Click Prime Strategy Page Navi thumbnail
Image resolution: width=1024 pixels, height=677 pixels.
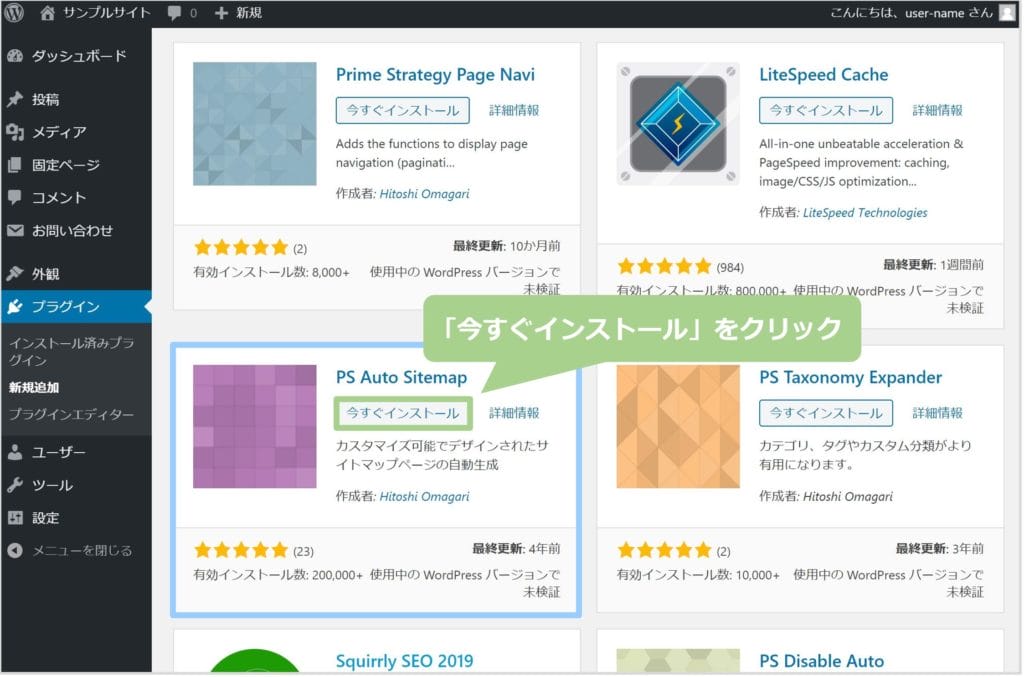(255, 124)
